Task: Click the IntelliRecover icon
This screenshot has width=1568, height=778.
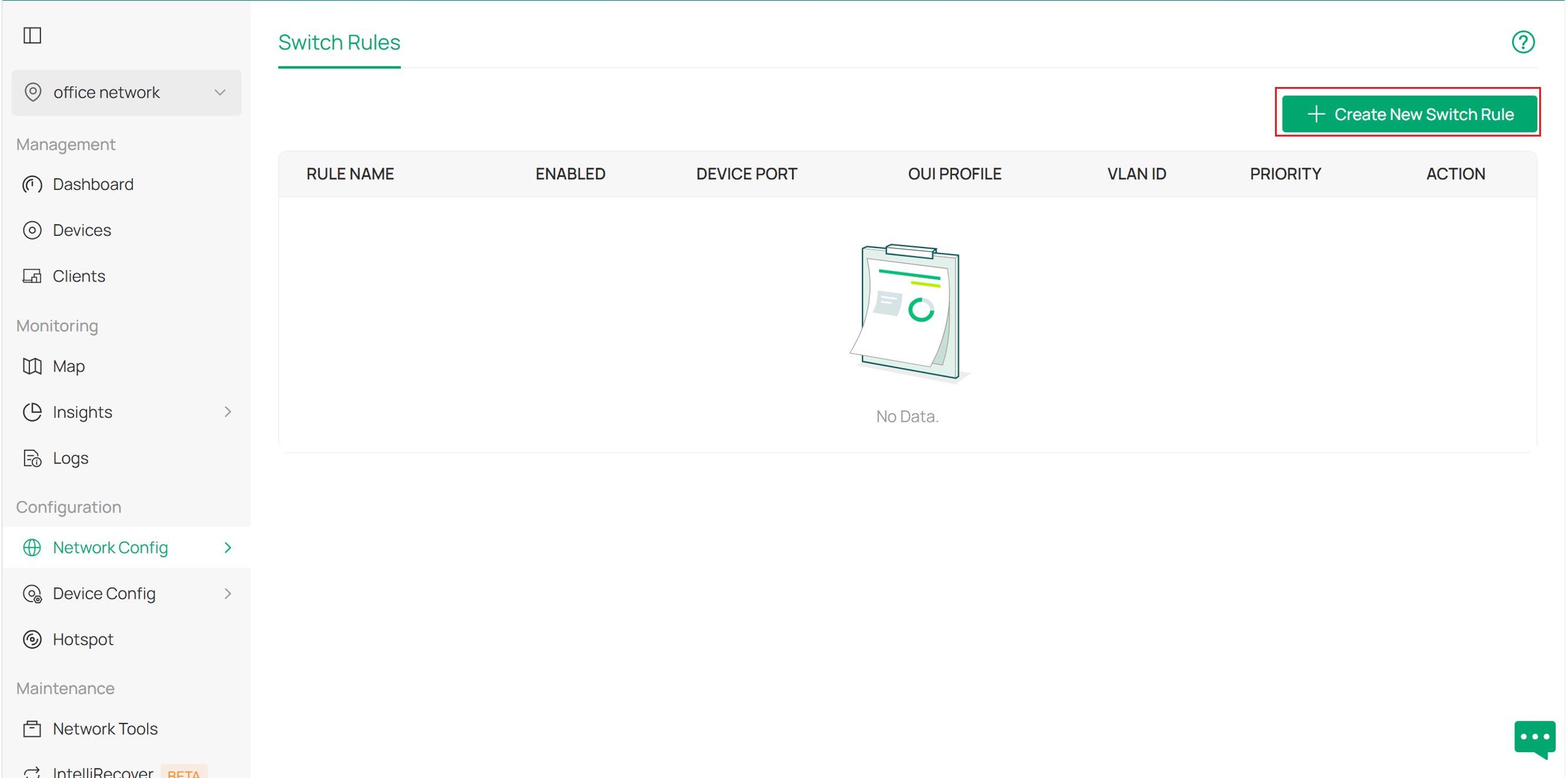Action: pos(32,773)
